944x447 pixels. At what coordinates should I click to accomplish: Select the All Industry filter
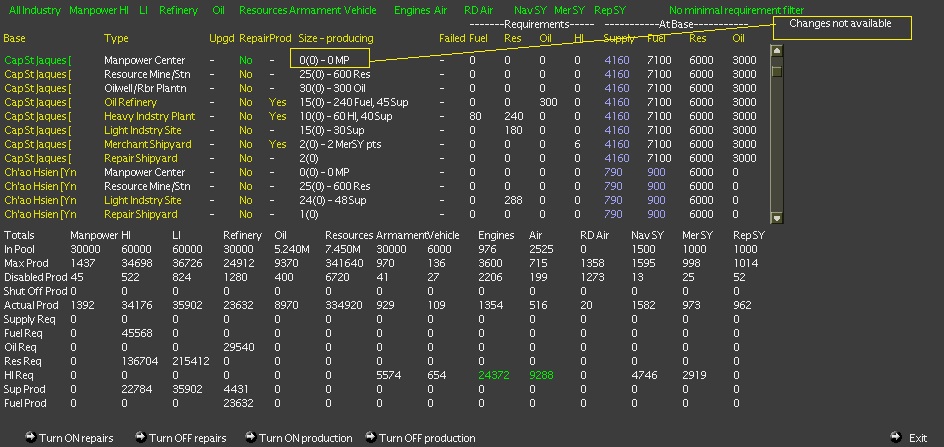35,10
